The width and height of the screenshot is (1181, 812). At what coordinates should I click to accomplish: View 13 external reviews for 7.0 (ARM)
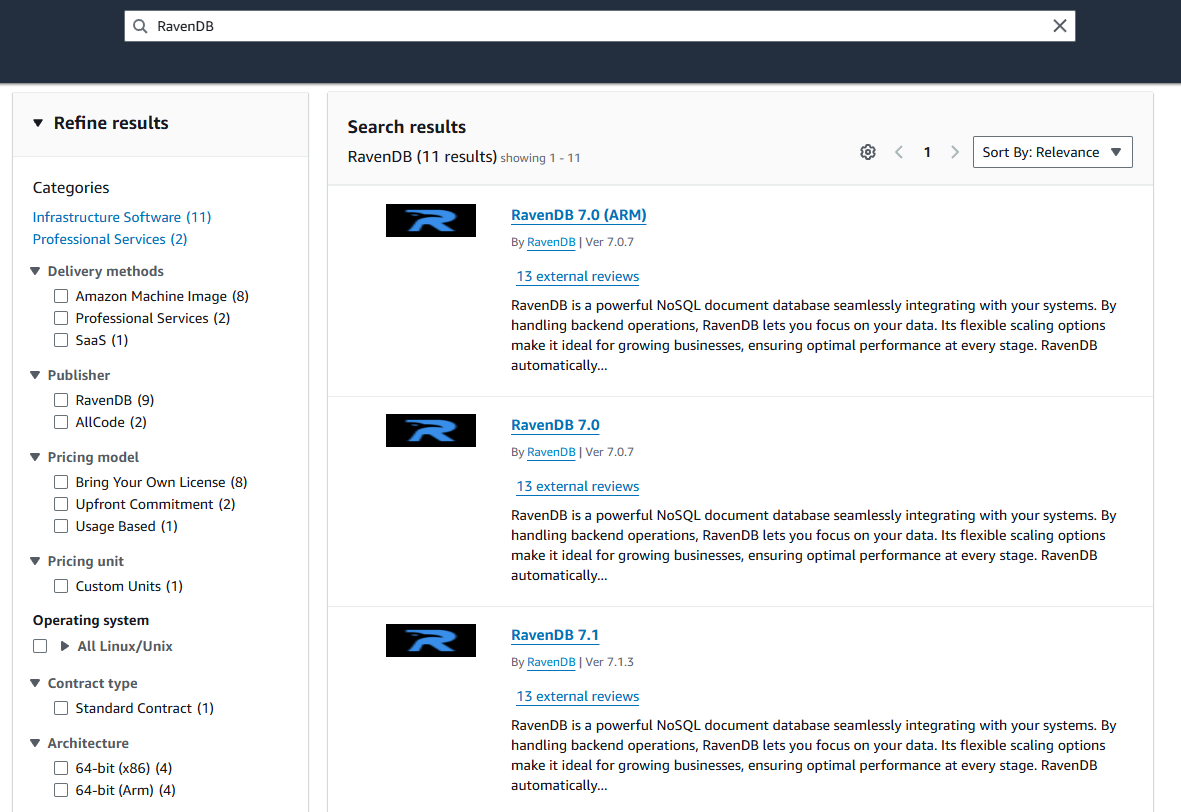click(578, 276)
